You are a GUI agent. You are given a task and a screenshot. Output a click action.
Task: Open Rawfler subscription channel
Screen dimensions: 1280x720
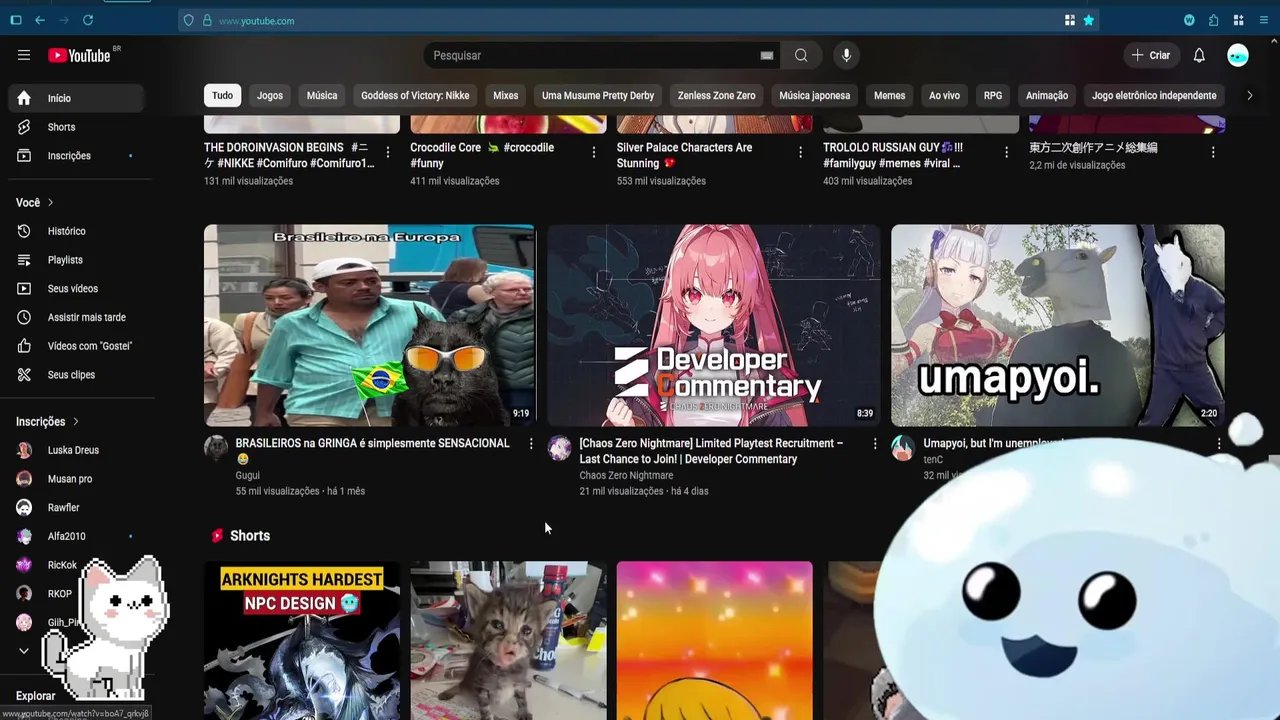(x=76, y=508)
